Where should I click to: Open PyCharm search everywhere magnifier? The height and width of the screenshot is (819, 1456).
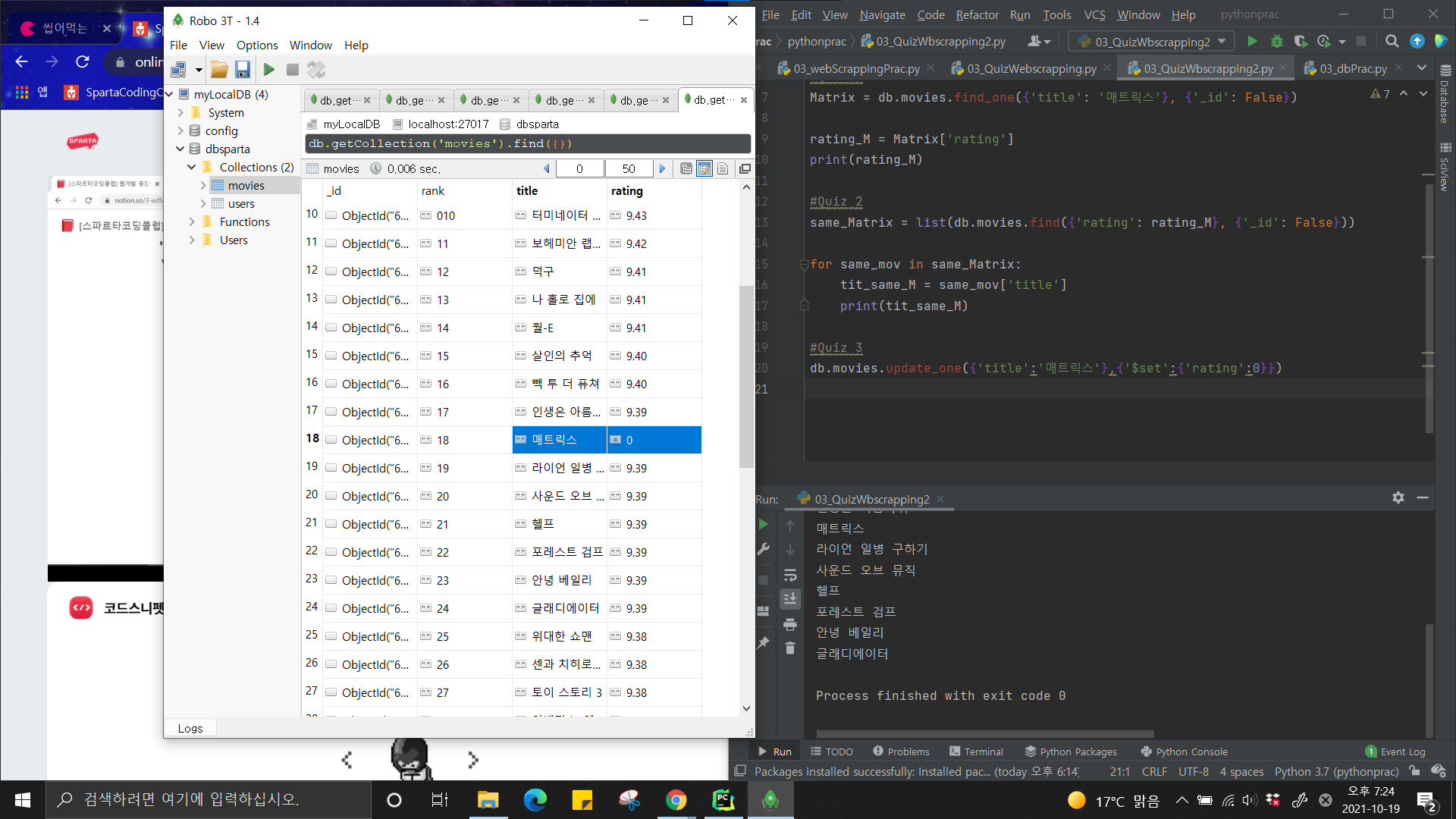(x=1392, y=42)
